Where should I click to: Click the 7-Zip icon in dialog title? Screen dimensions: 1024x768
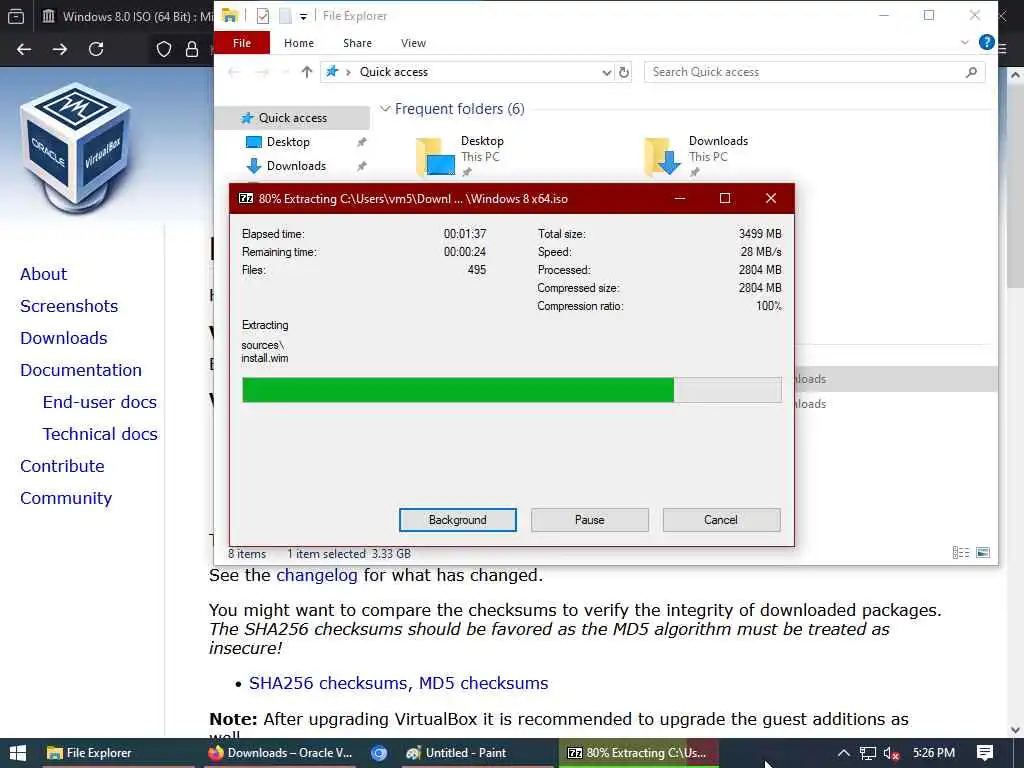click(246, 199)
